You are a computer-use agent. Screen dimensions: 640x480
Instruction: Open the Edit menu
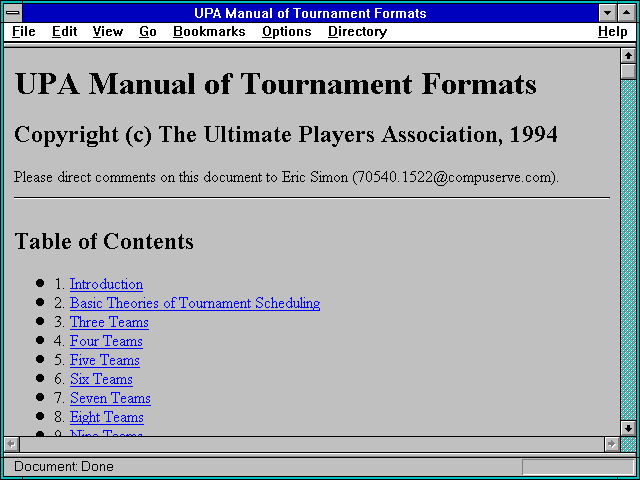64,31
